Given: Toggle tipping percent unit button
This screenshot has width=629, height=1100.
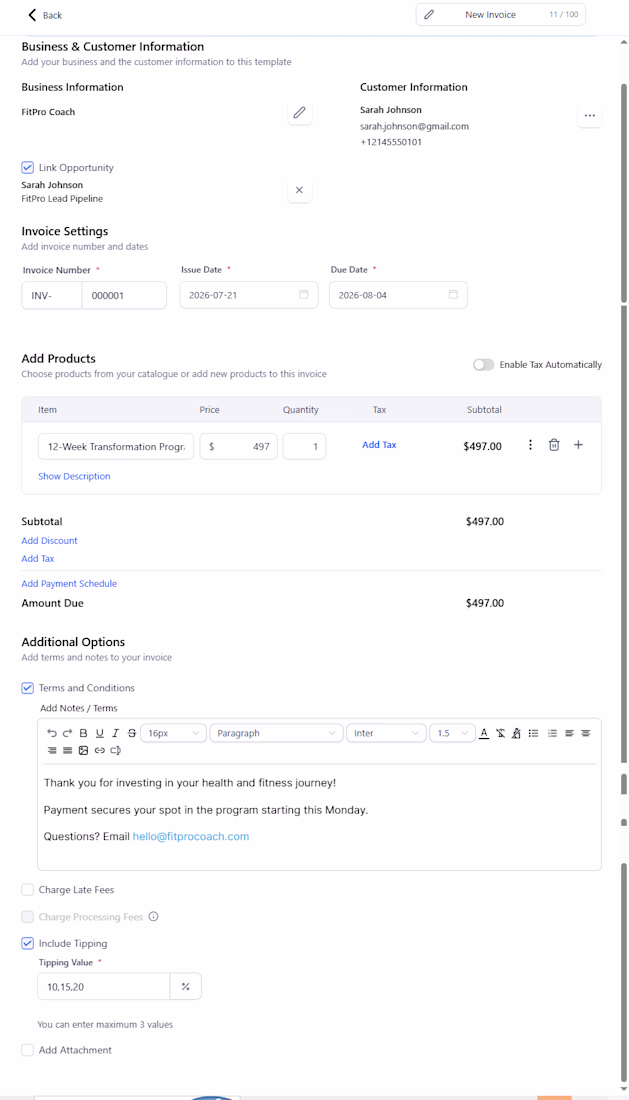Looking at the screenshot, I should pyautogui.click(x=186, y=986).
